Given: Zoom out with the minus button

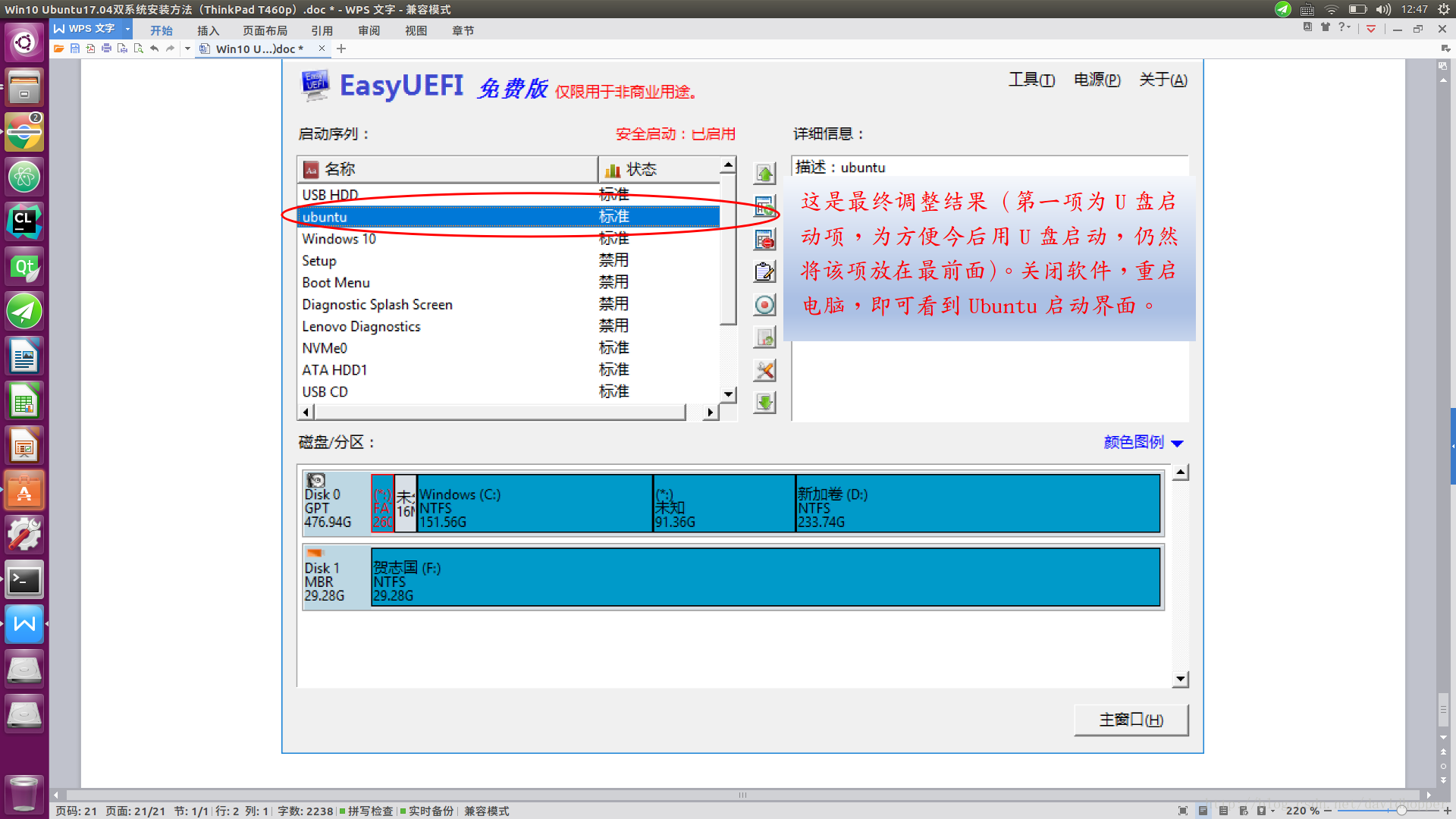Looking at the screenshot, I should pyautogui.click(x=1328, y=811).
